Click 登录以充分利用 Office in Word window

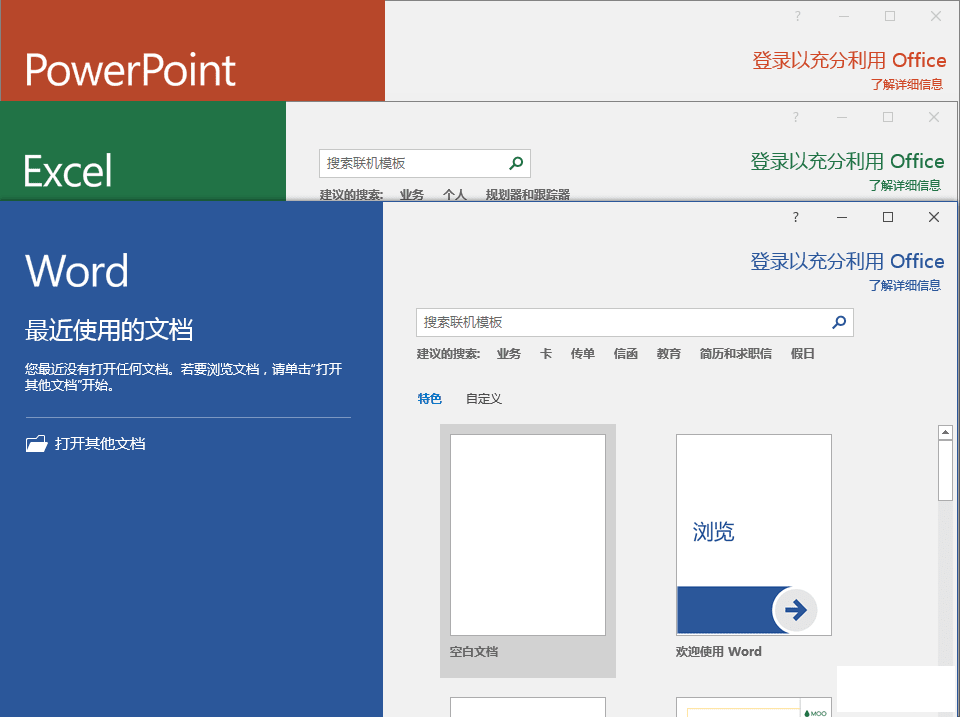847,261
